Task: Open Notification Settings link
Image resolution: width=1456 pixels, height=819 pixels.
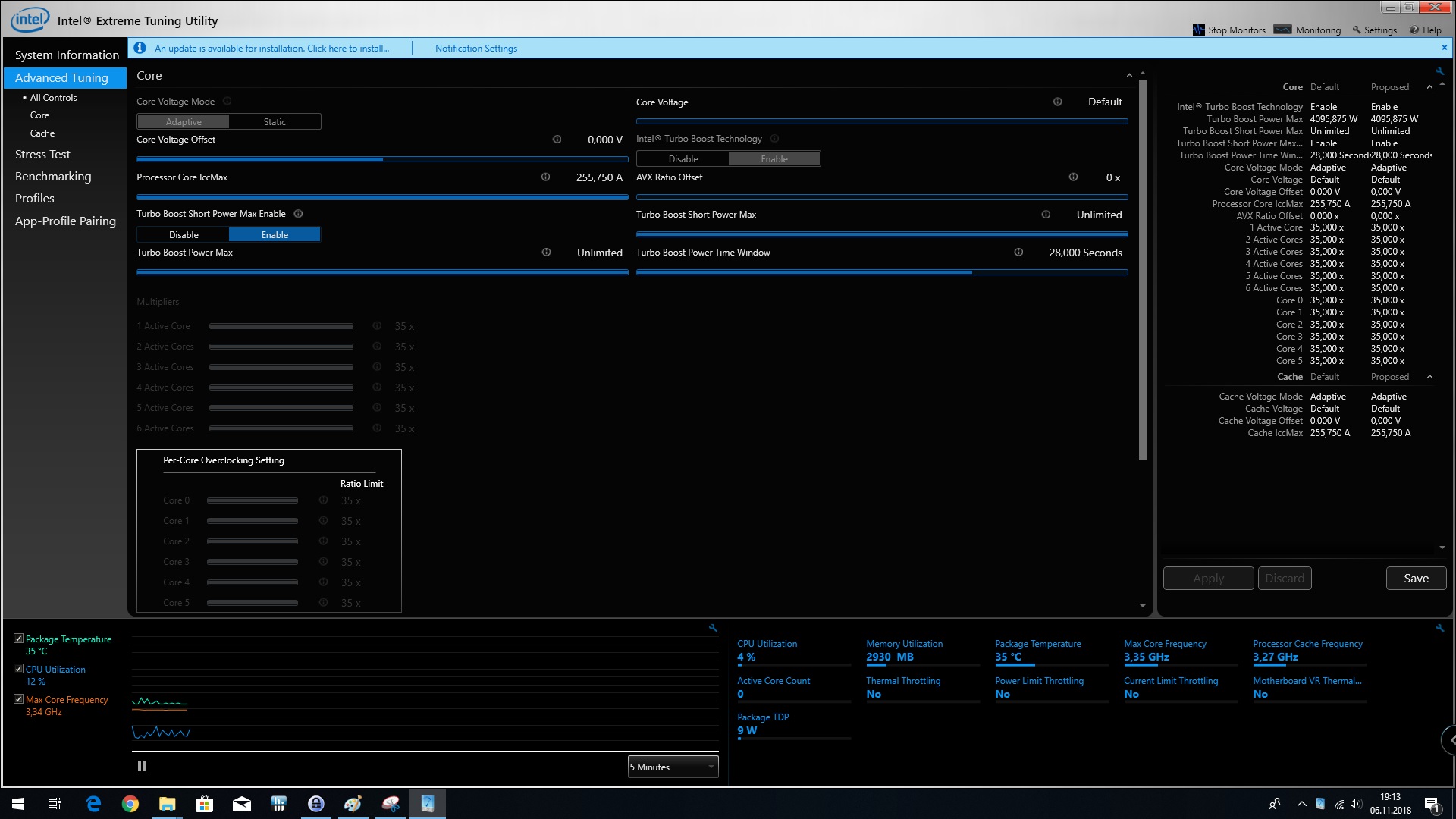Action: pos(476,48)
